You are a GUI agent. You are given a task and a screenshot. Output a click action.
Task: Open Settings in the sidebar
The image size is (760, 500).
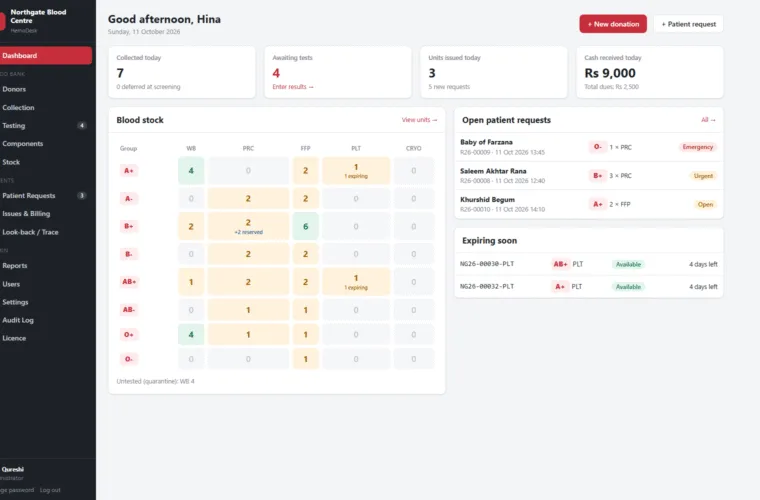[x=45, y=302]
